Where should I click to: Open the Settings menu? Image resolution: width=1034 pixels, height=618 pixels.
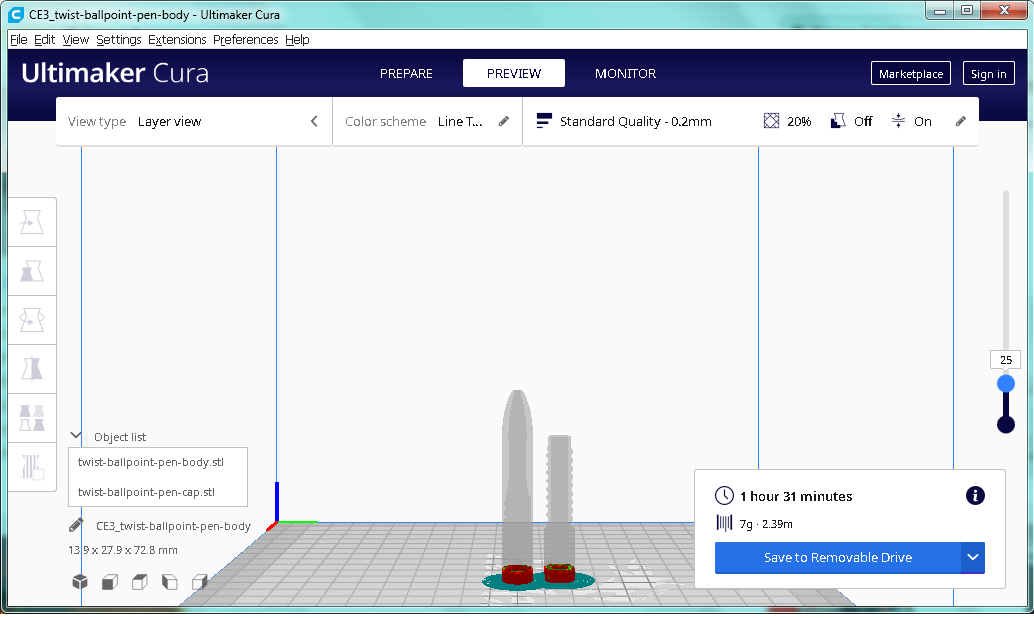pos(119,40)
